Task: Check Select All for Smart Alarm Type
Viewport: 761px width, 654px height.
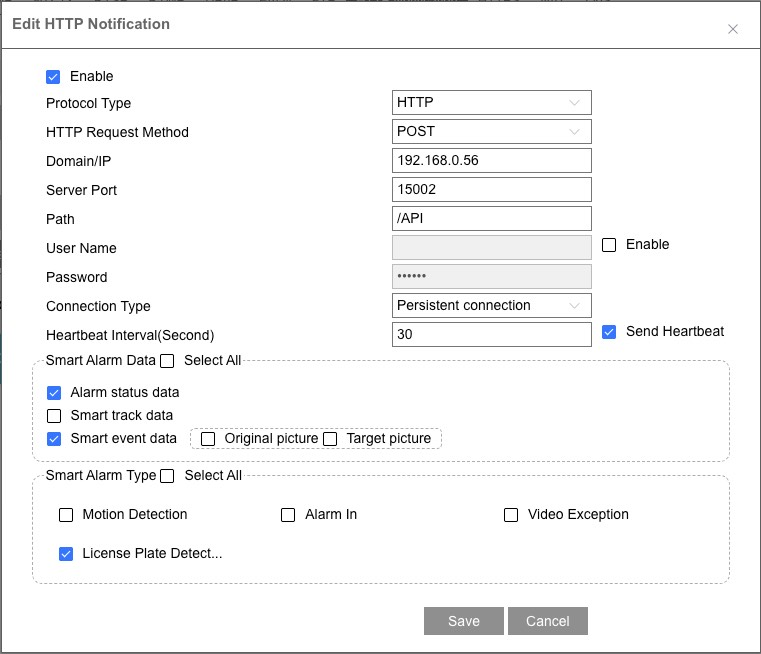Action: coord(167,476)
